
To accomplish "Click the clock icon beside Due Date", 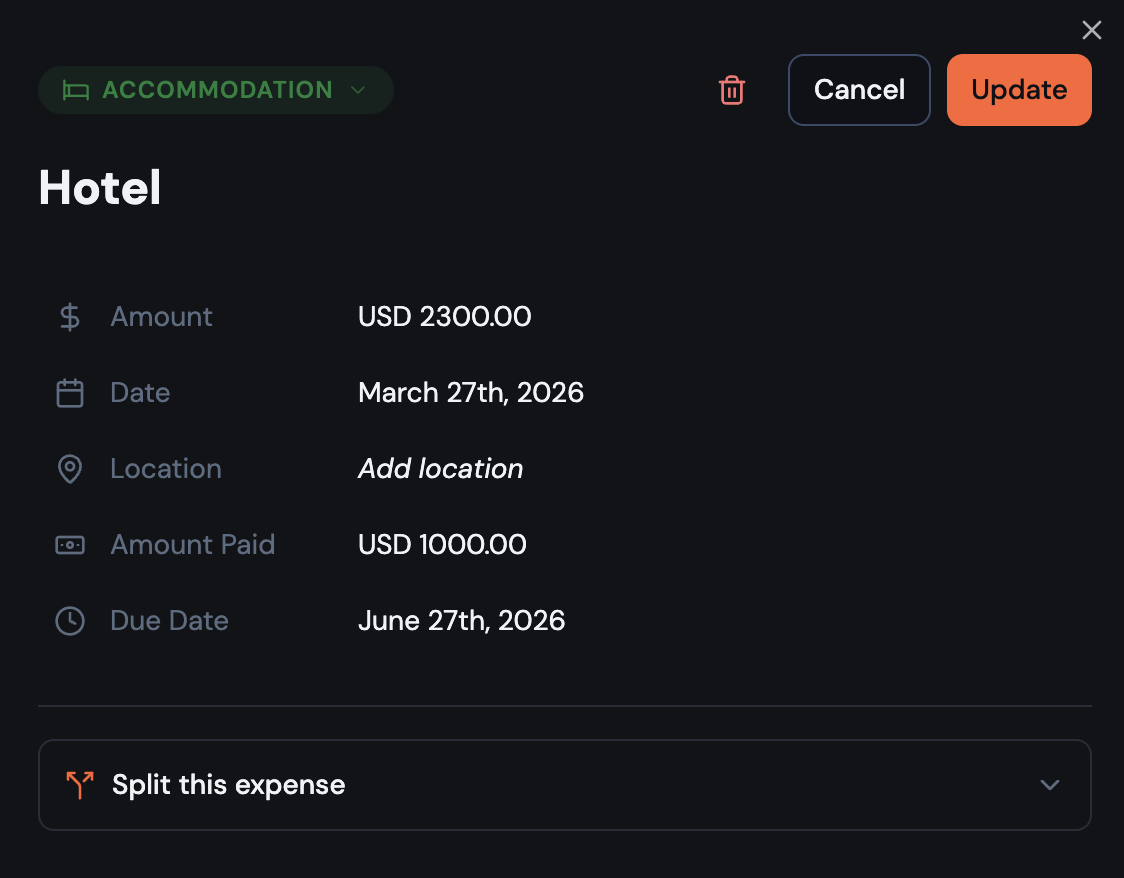I will coord(69,620).
